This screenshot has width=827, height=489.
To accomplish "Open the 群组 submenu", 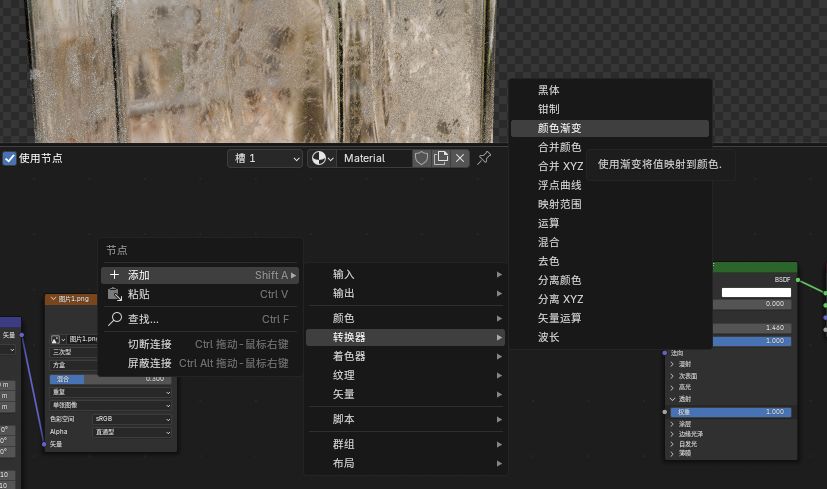I will coord(405,445).
